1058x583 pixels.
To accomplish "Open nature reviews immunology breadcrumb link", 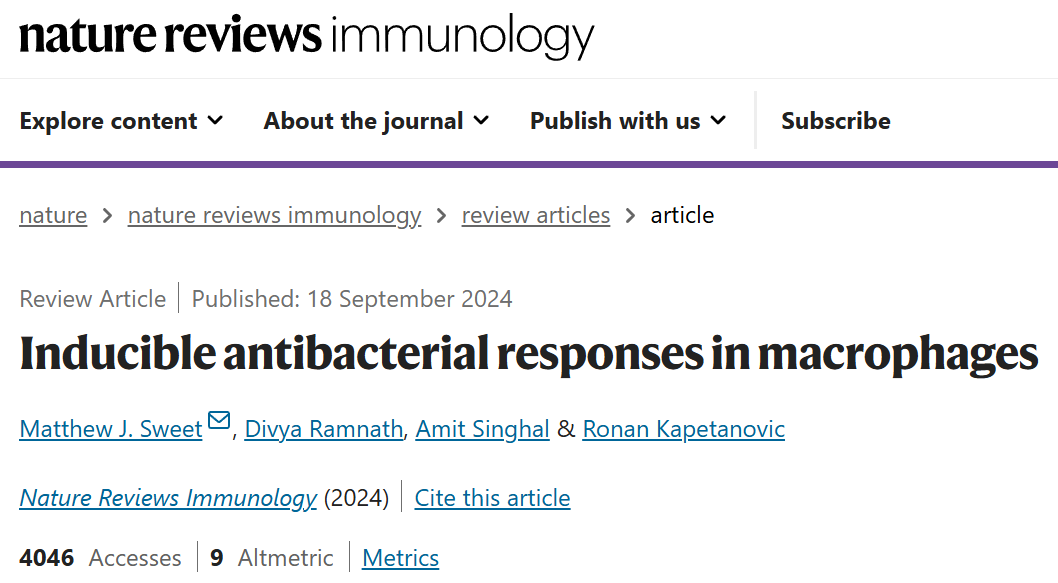I will pos(274,215).
